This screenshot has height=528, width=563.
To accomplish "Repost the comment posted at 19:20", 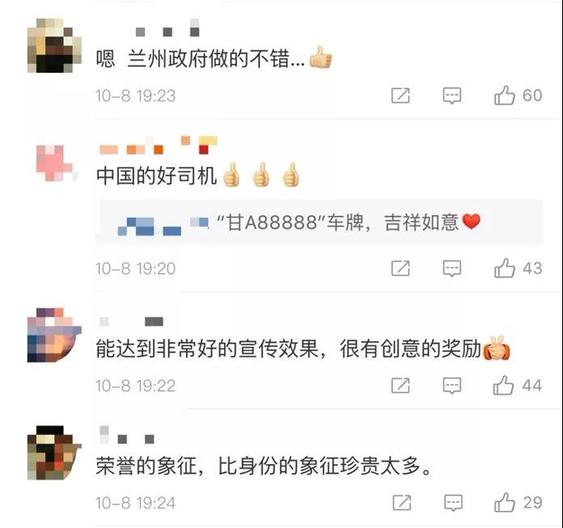I will click(400, 268).
